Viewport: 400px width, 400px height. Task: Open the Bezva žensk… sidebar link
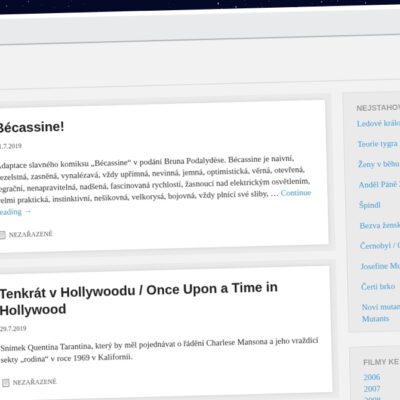click(x=380, y=226)
